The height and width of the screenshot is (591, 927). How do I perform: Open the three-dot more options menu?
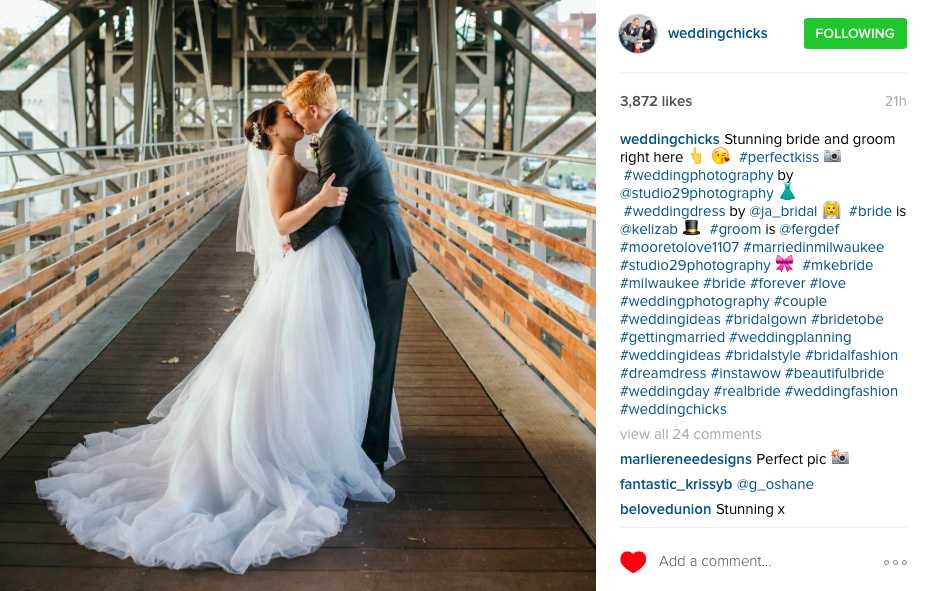coord(895,562)
